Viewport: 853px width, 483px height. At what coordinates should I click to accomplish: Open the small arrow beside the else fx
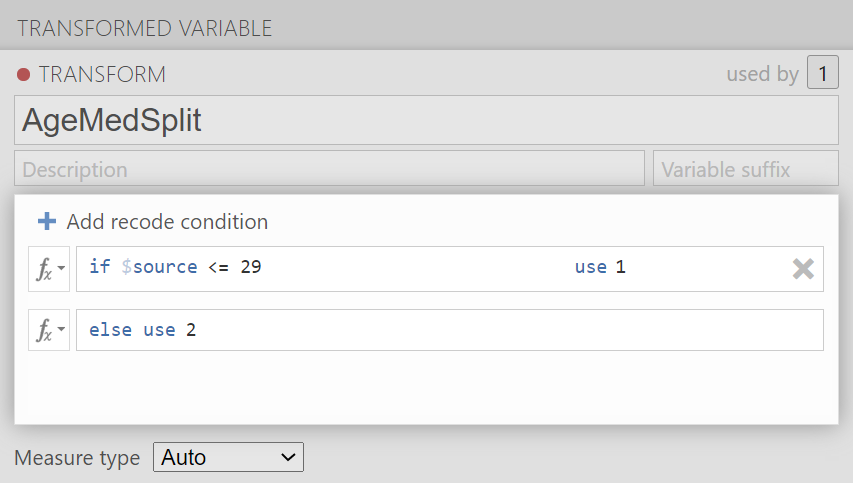click(x=61, y=332)
